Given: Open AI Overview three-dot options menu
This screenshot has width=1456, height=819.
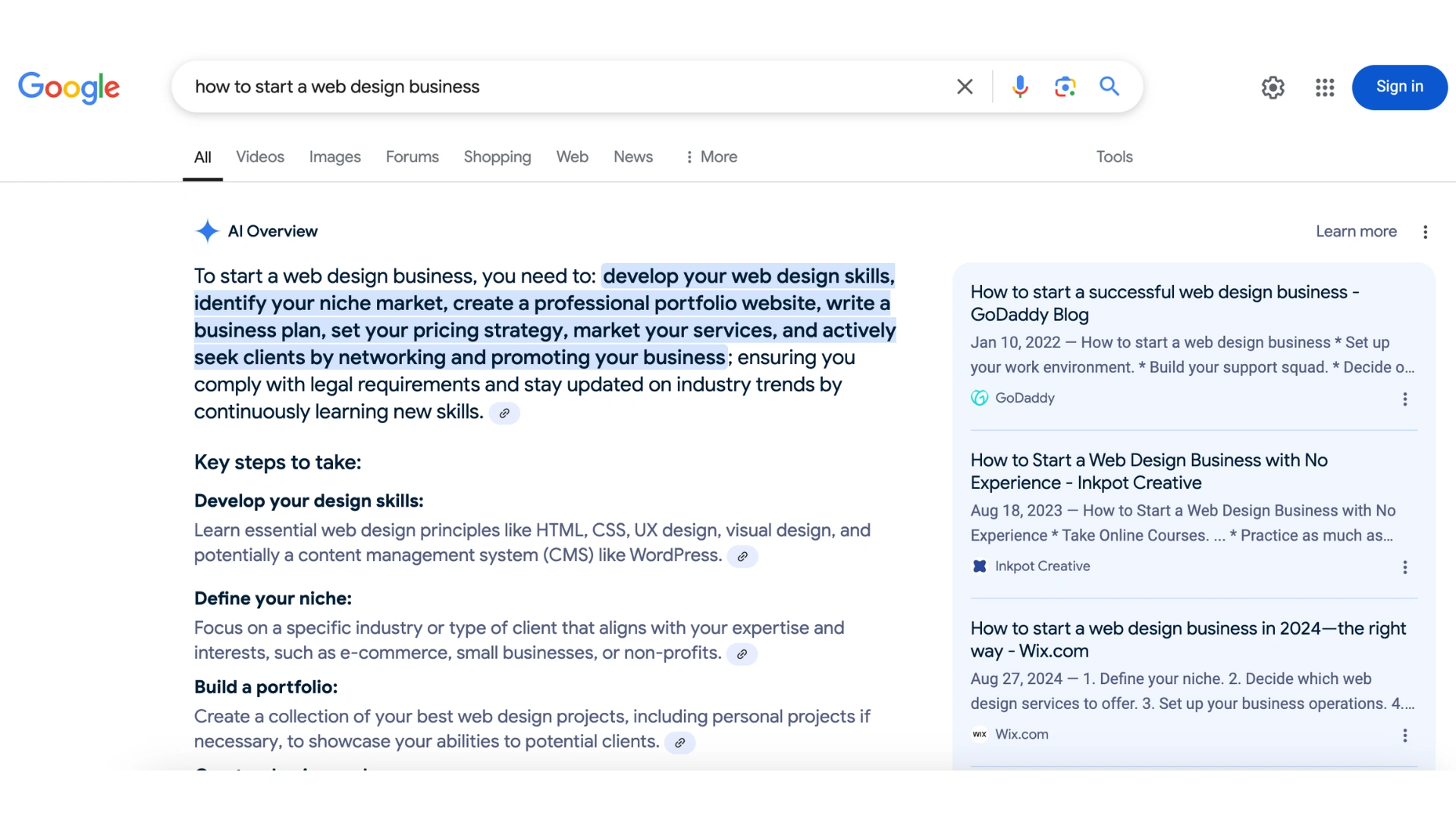Looking at the screenshot, I should point(1425,232).
